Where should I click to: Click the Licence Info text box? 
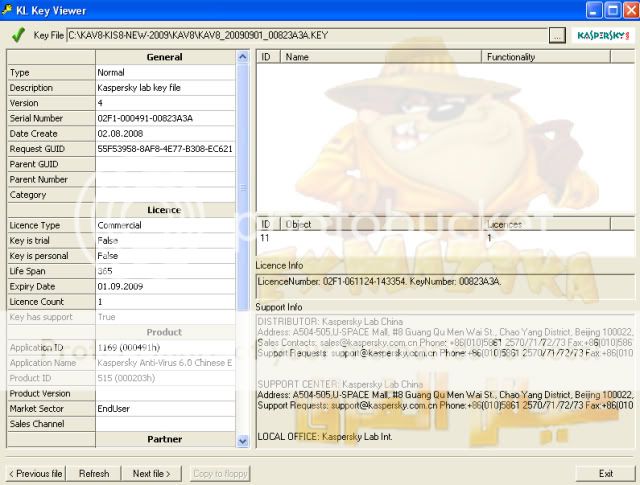(445, 287)
